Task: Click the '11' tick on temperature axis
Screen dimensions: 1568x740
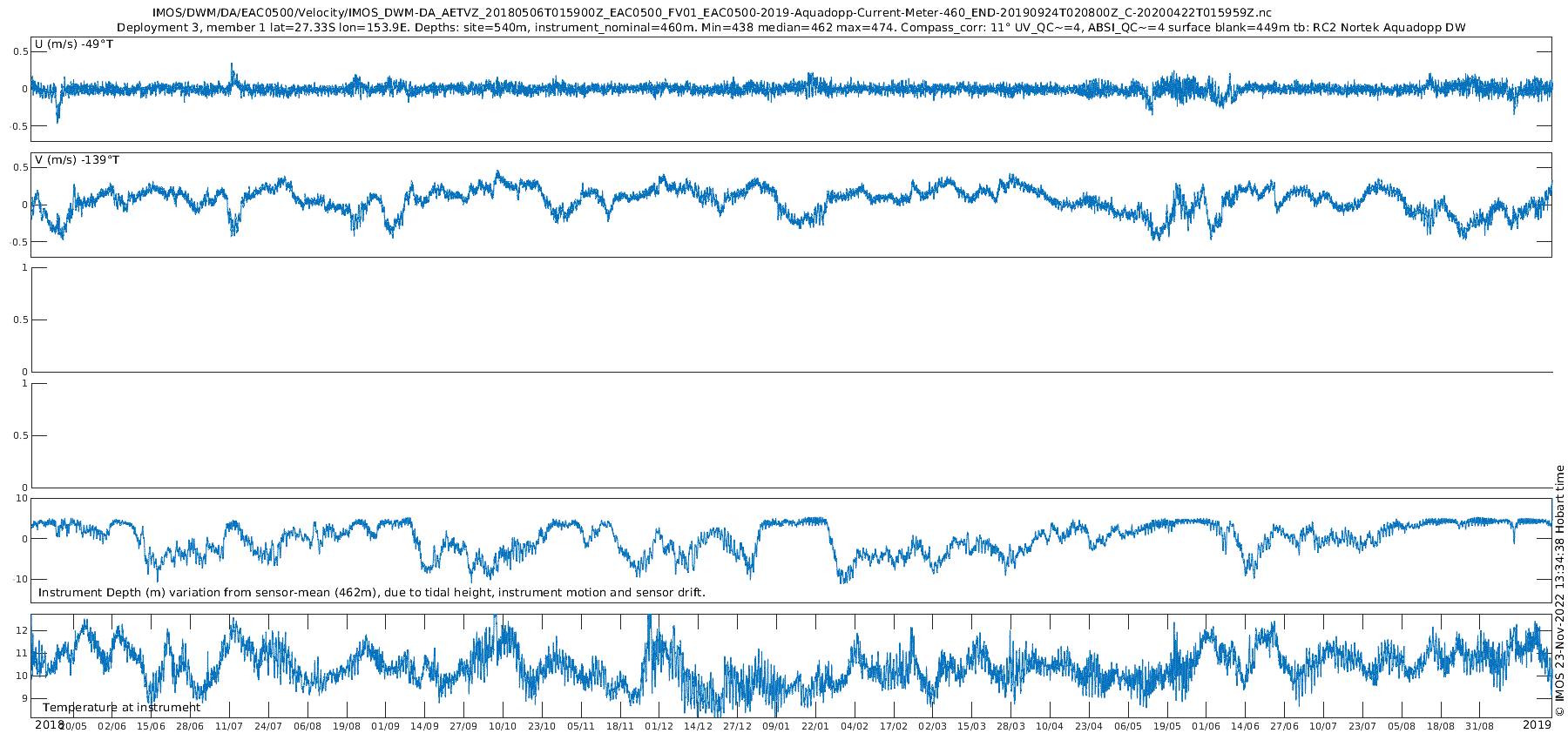Action: coord(23,653)
